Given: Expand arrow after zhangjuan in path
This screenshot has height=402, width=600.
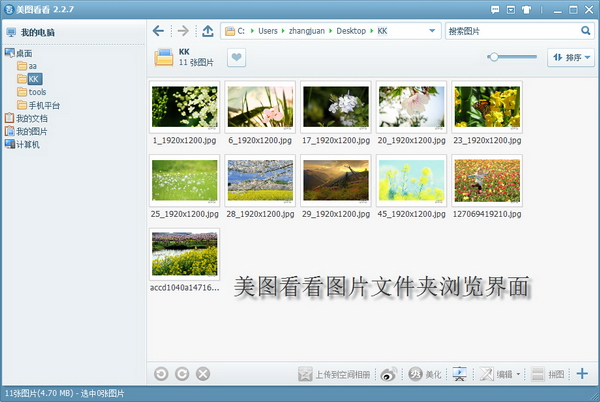Looking at the screenshot, I should [331, 31].
